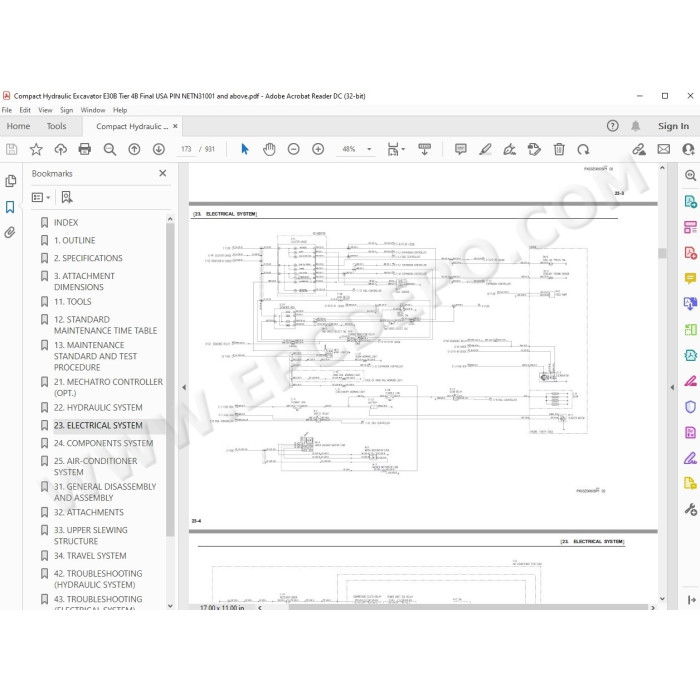Click the document vertical scrollbar thumb
This screenshot has height=700, width=700.
pyautogui.click(x=662, y=253)
